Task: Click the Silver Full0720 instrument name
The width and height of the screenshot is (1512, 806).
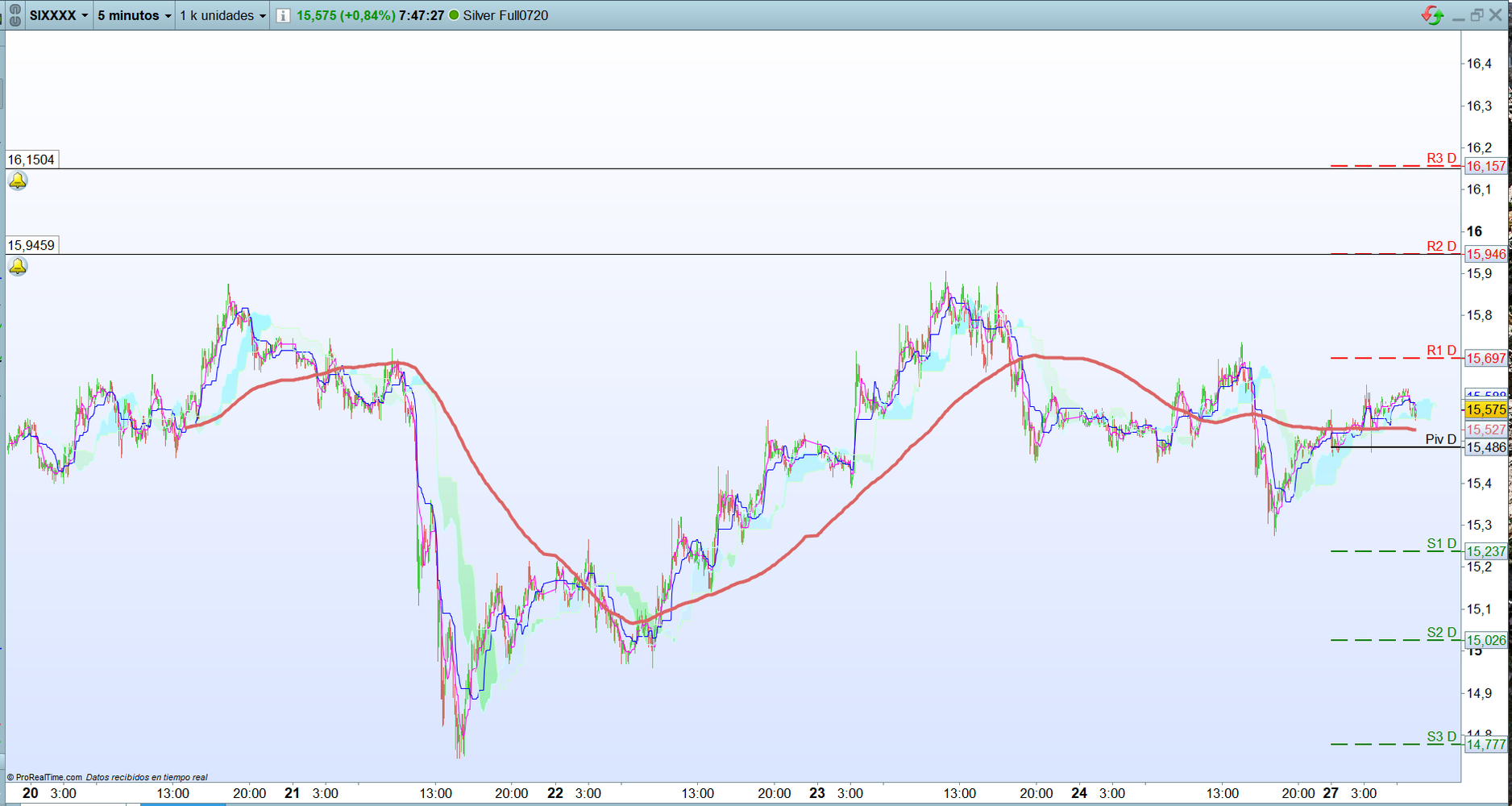Action: click(x=505, y=15)
